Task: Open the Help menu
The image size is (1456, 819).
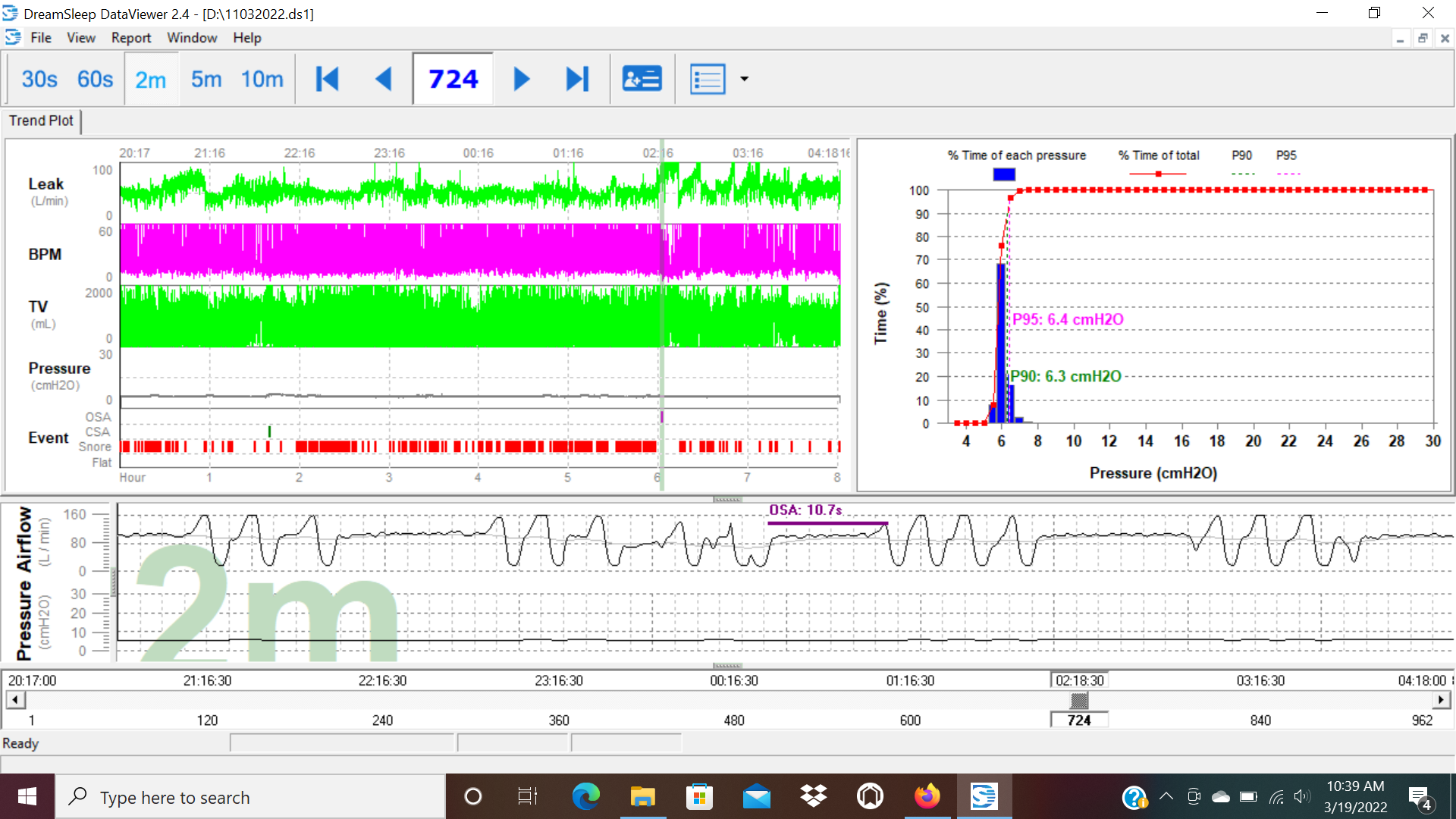Action: click(247, 38)
